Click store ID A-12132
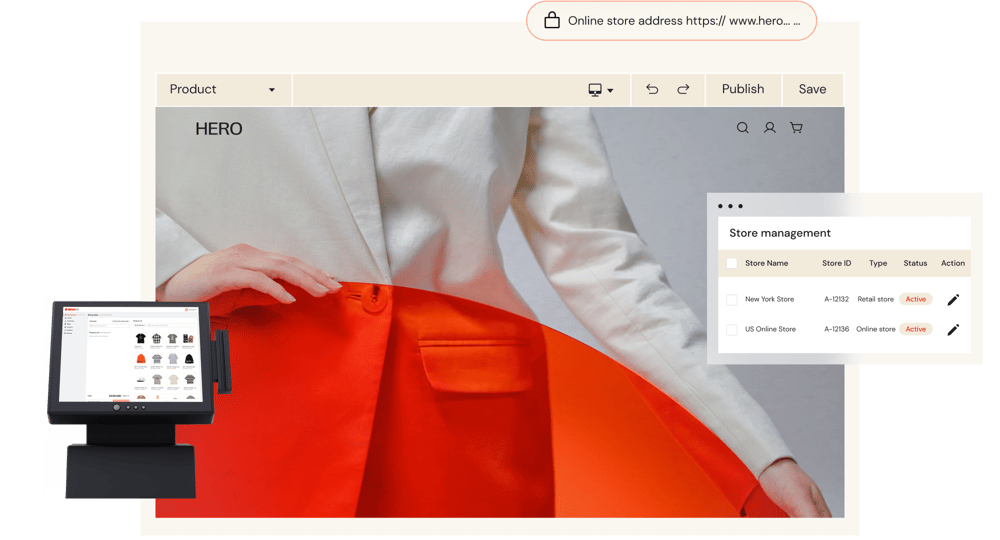 point(836,299)
